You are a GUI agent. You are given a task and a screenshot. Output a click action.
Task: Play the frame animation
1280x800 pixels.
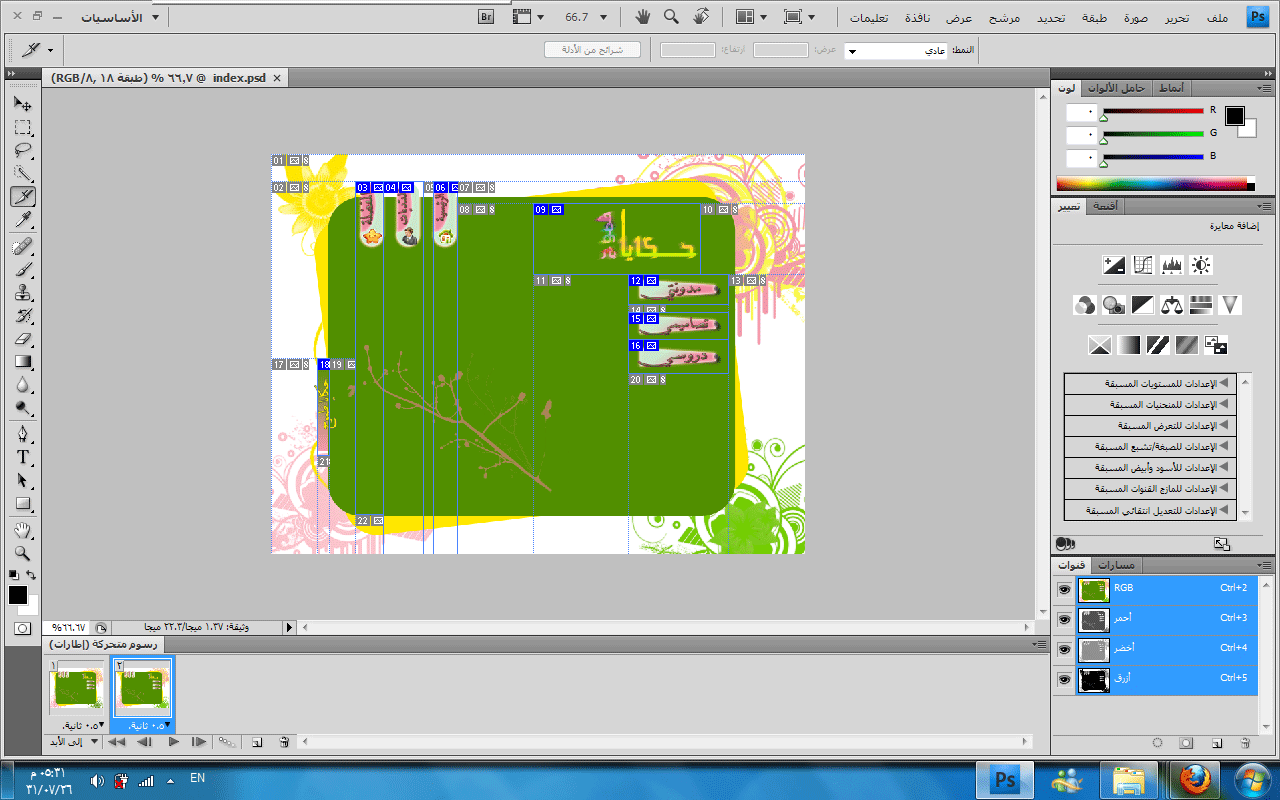pyautogui.click(x=173, y=742)
